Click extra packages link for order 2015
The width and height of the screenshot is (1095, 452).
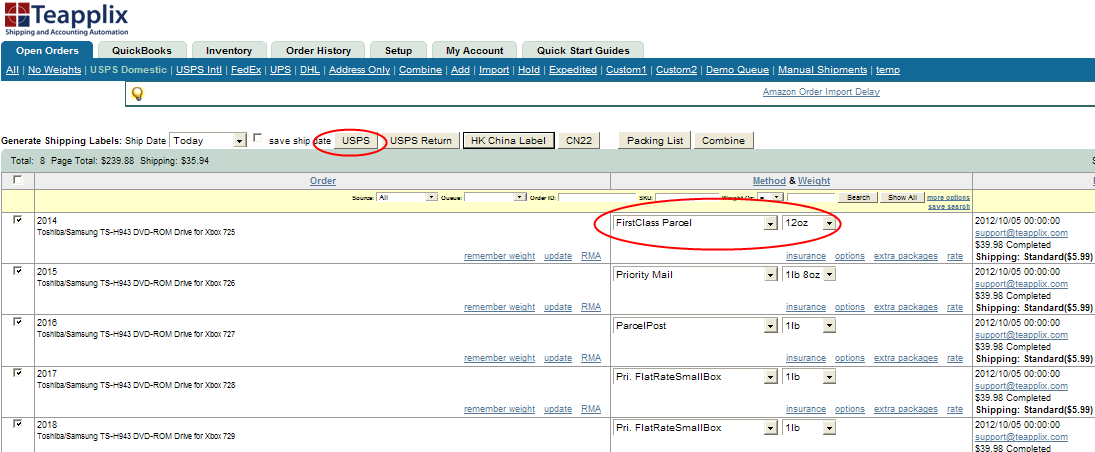[906, 307]
